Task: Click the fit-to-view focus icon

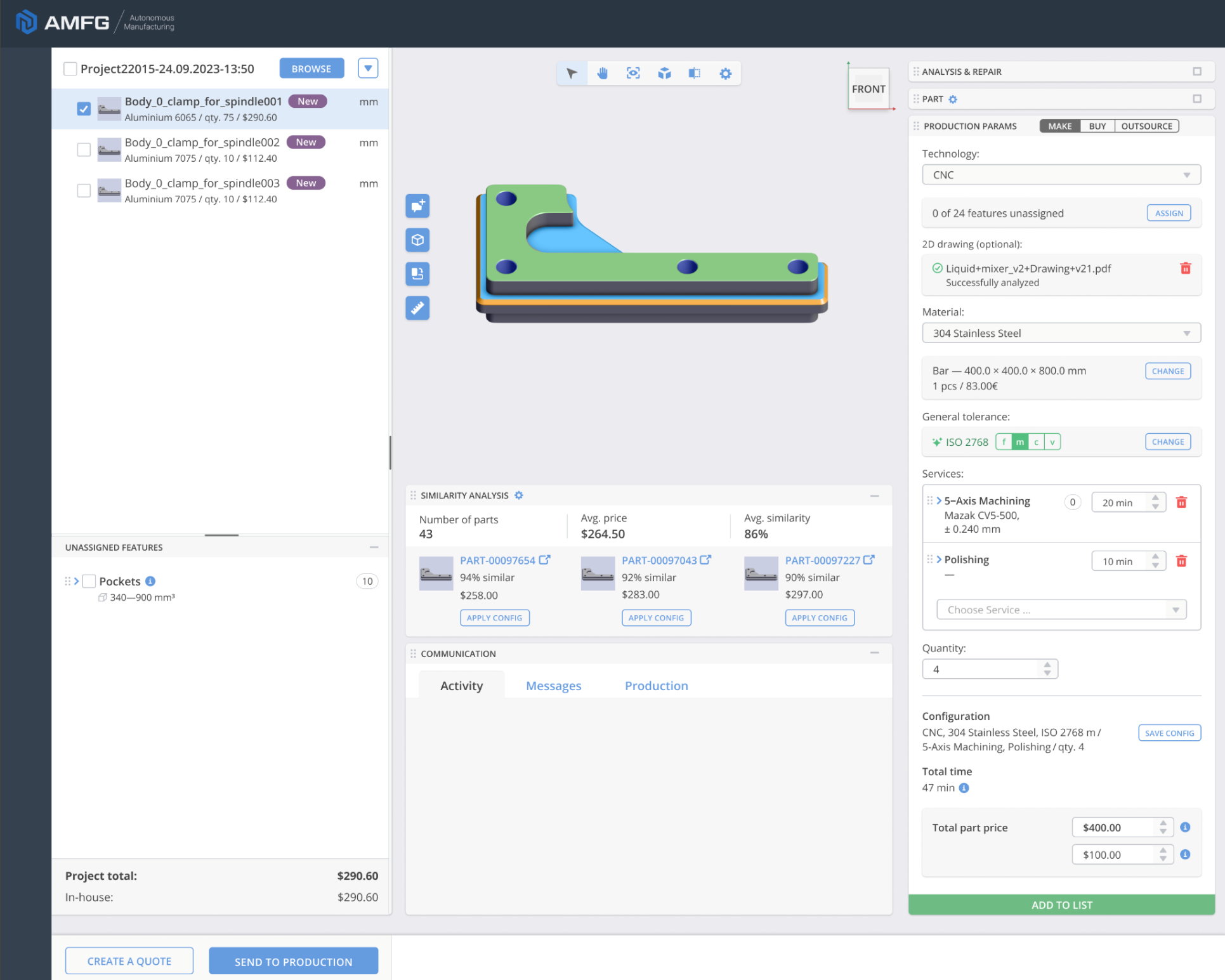Action: pos(632,73)
